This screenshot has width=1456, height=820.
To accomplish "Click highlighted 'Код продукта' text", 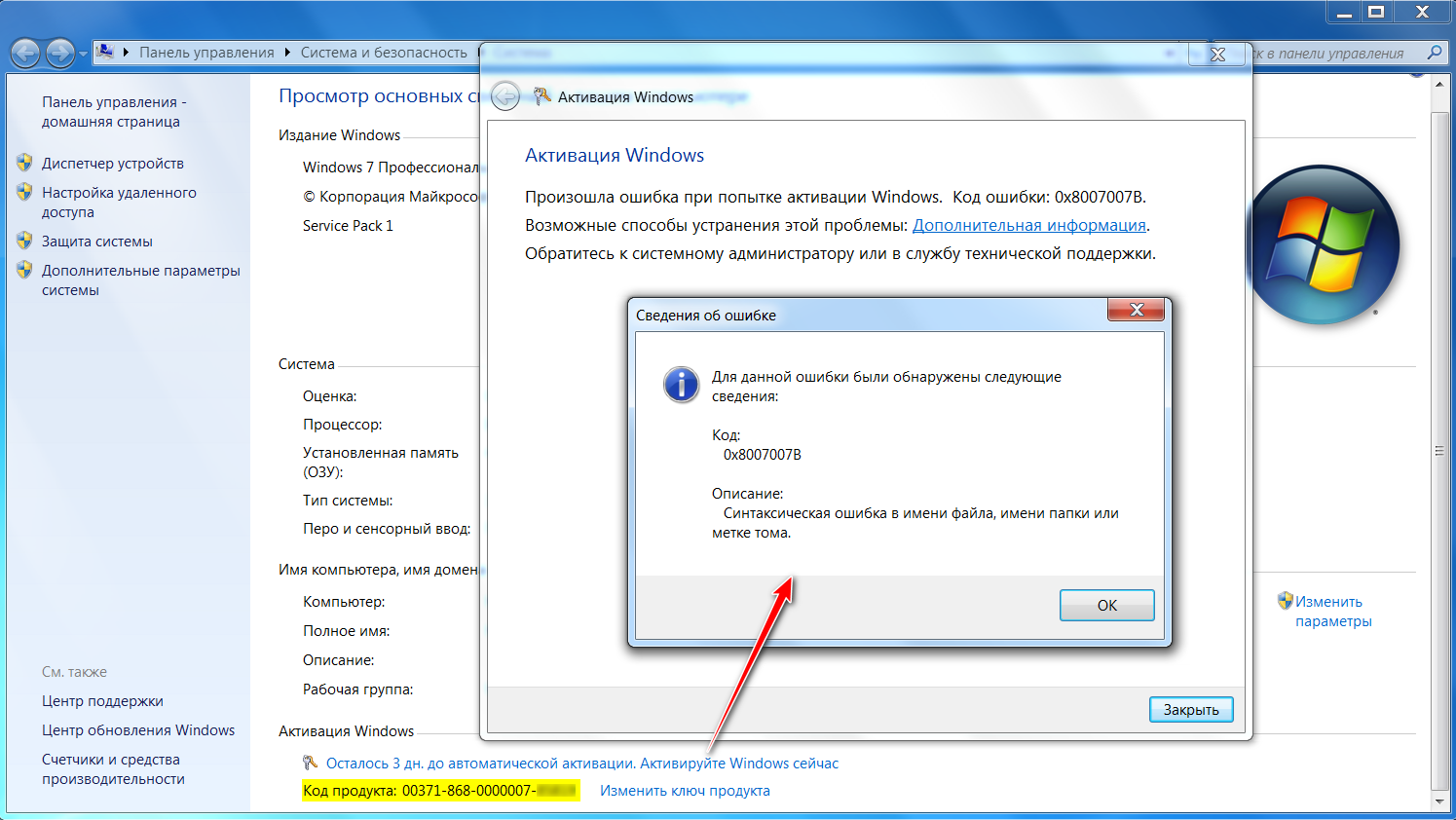I will [x=441, y=791].
